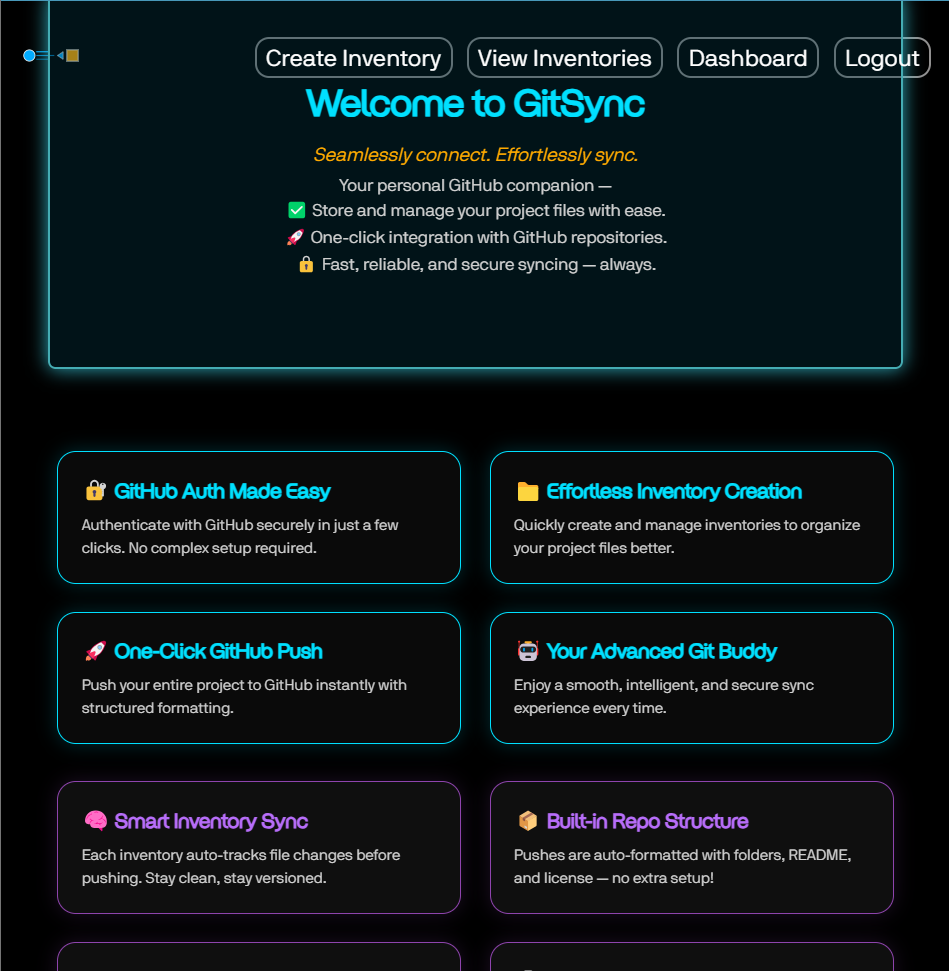Go to View Inventories

coord(564,58)
